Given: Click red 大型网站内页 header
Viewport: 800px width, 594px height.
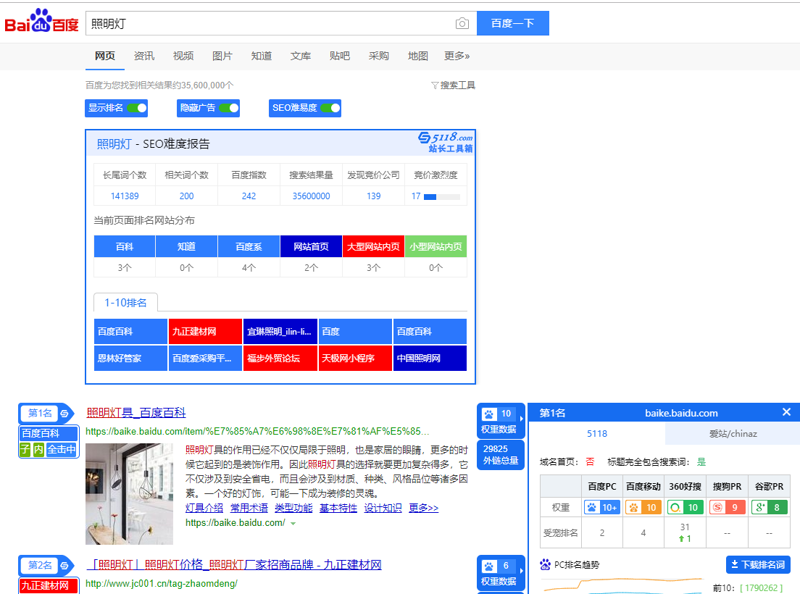Looking at the screenshot, I should point(373,246).
